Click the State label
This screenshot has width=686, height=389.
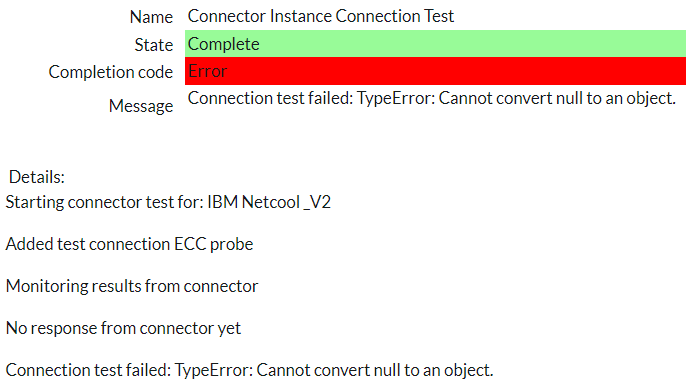click(x=154, y=45)
